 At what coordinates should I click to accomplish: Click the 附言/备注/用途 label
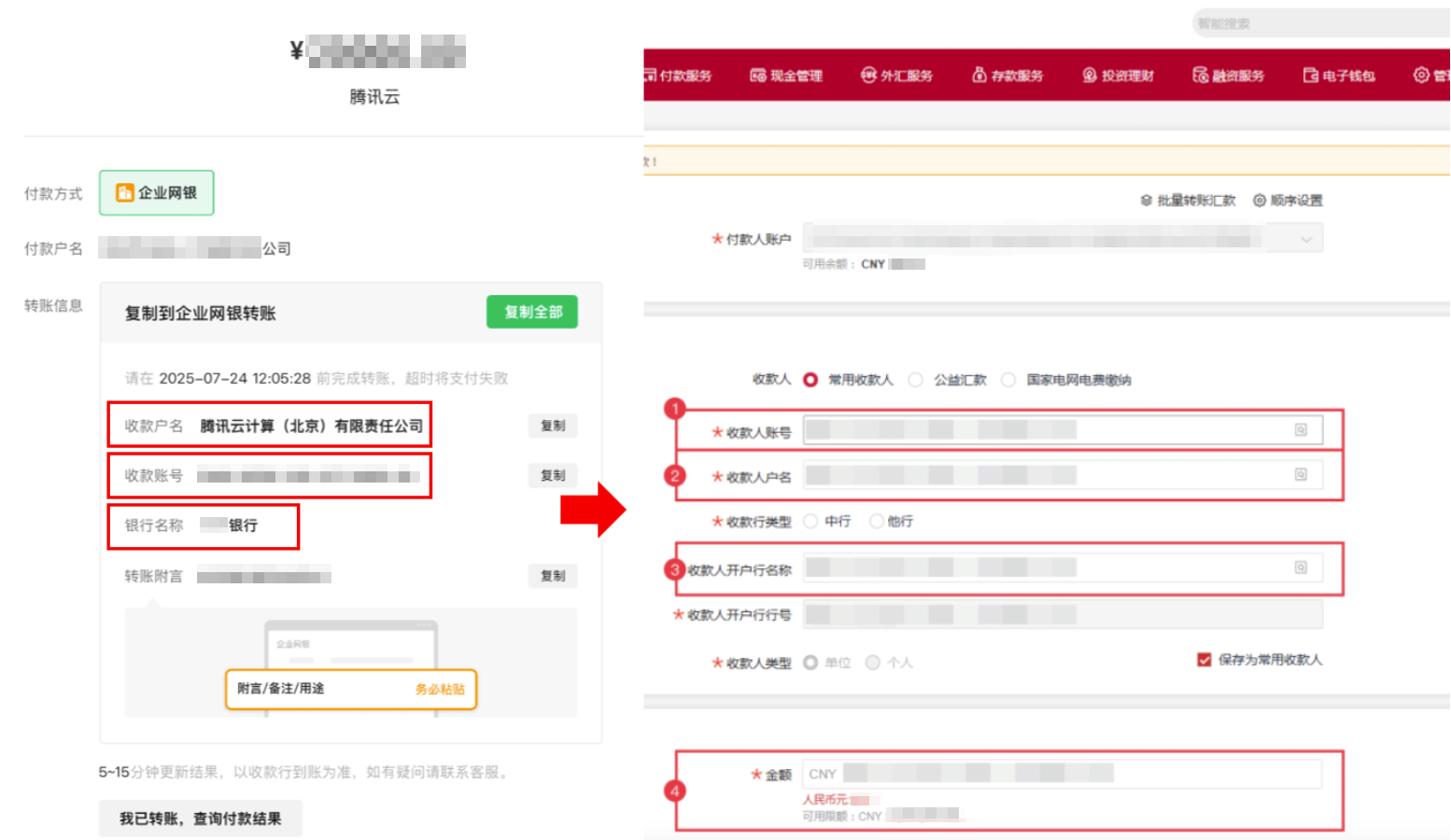coord(280,689)
